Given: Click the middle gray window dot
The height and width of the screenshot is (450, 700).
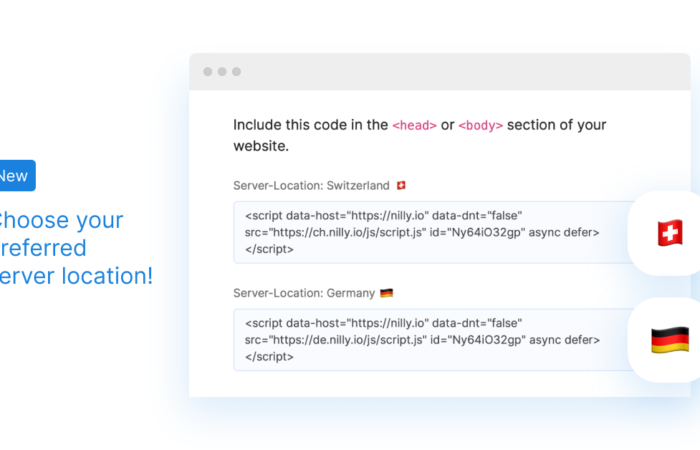Looking at the screenshot, I should (x=222, y=72).
